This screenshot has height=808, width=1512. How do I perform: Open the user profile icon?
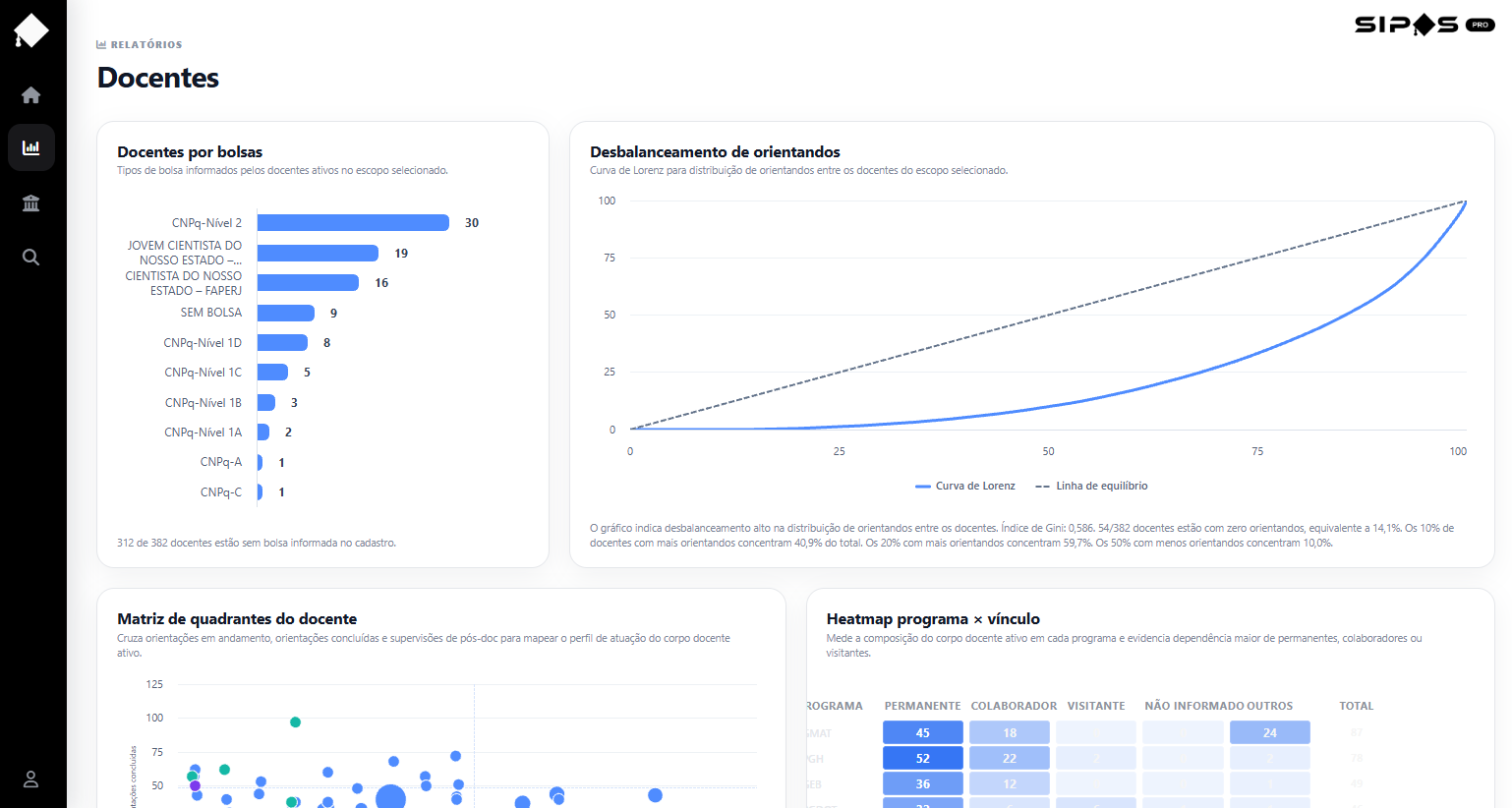[31, 779]
